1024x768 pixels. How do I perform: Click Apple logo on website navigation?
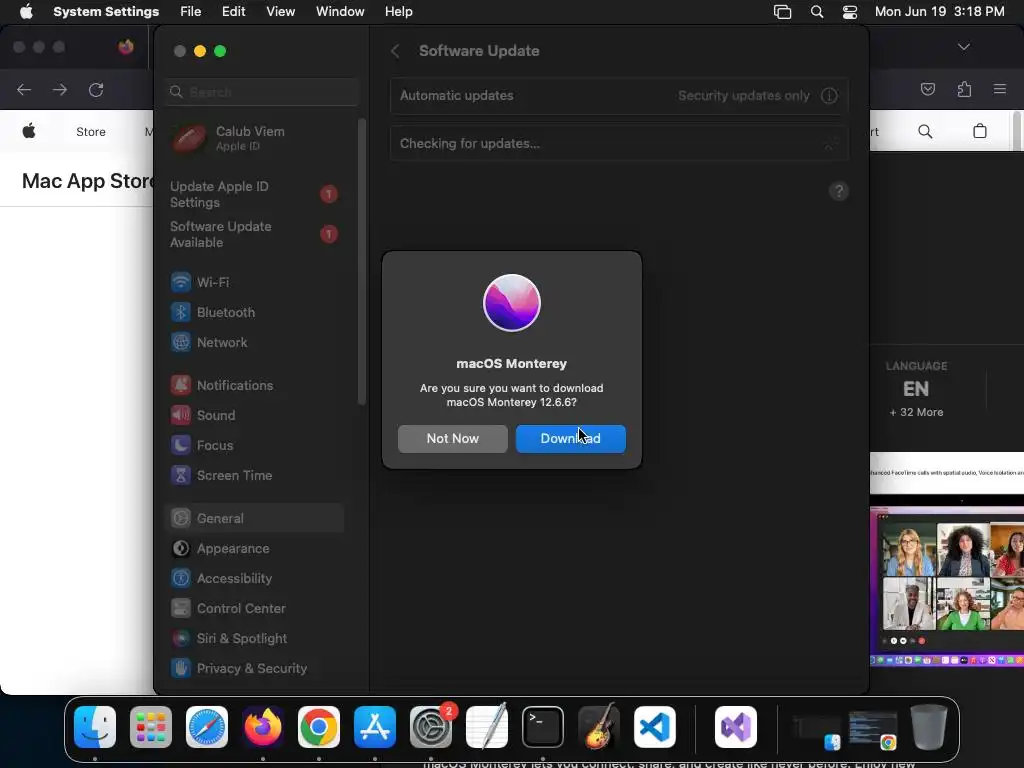point(29,131)
